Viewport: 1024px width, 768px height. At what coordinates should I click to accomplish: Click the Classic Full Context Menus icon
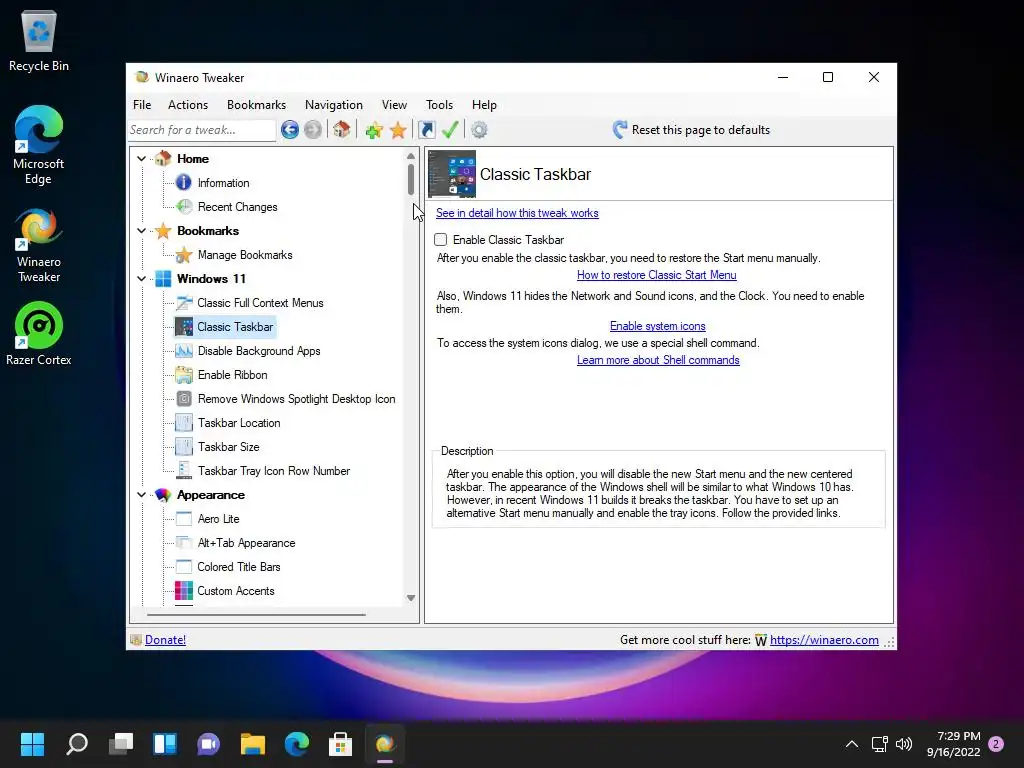pos(184,302)
